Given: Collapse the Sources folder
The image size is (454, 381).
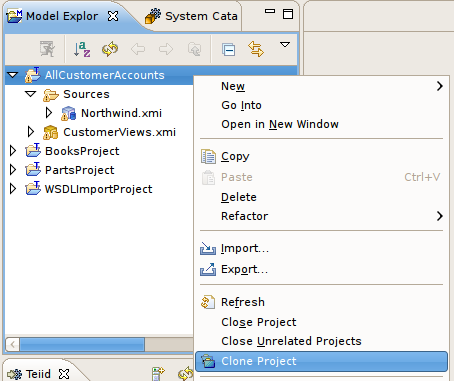Looking at the screenshot, I should pos(31,94).
